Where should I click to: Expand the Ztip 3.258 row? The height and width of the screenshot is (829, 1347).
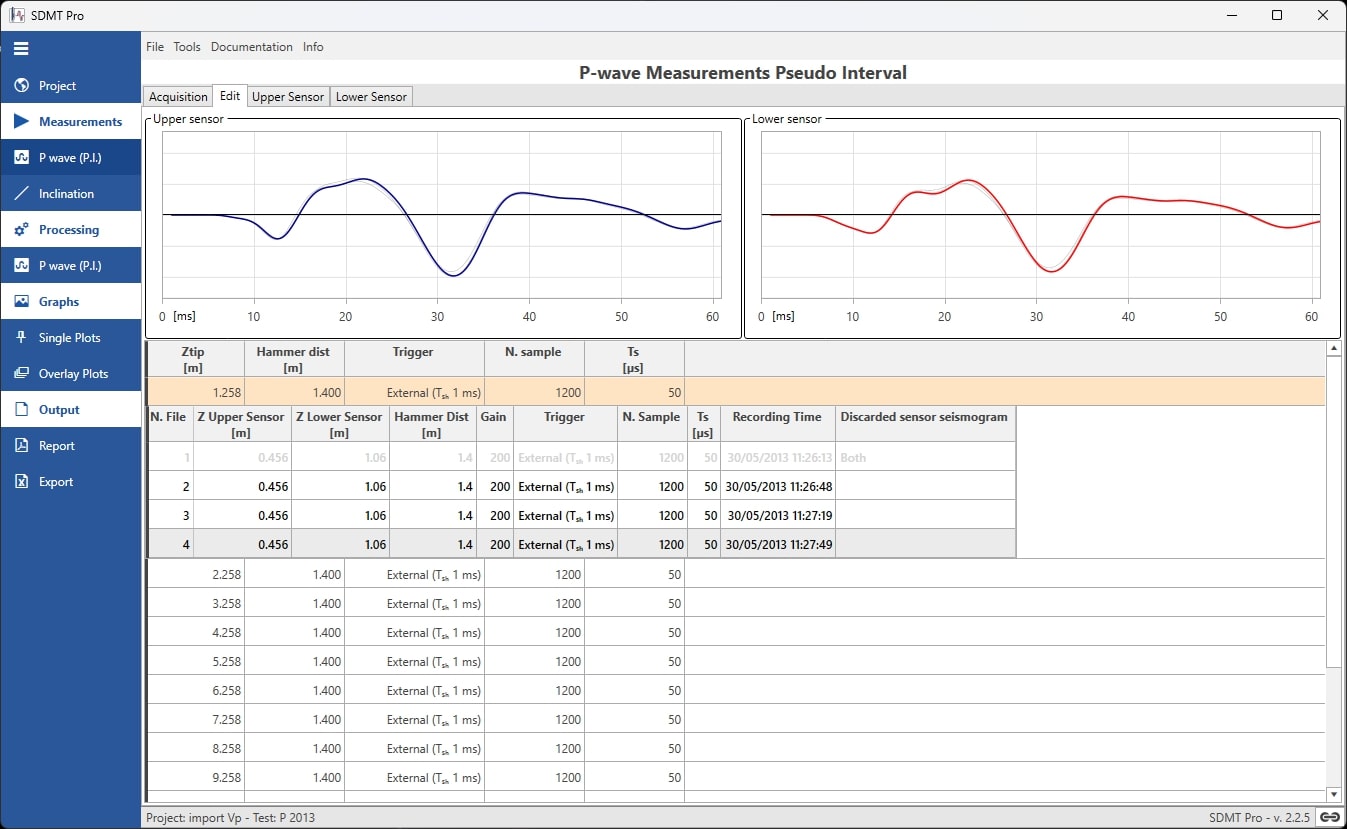pos(736,604)
